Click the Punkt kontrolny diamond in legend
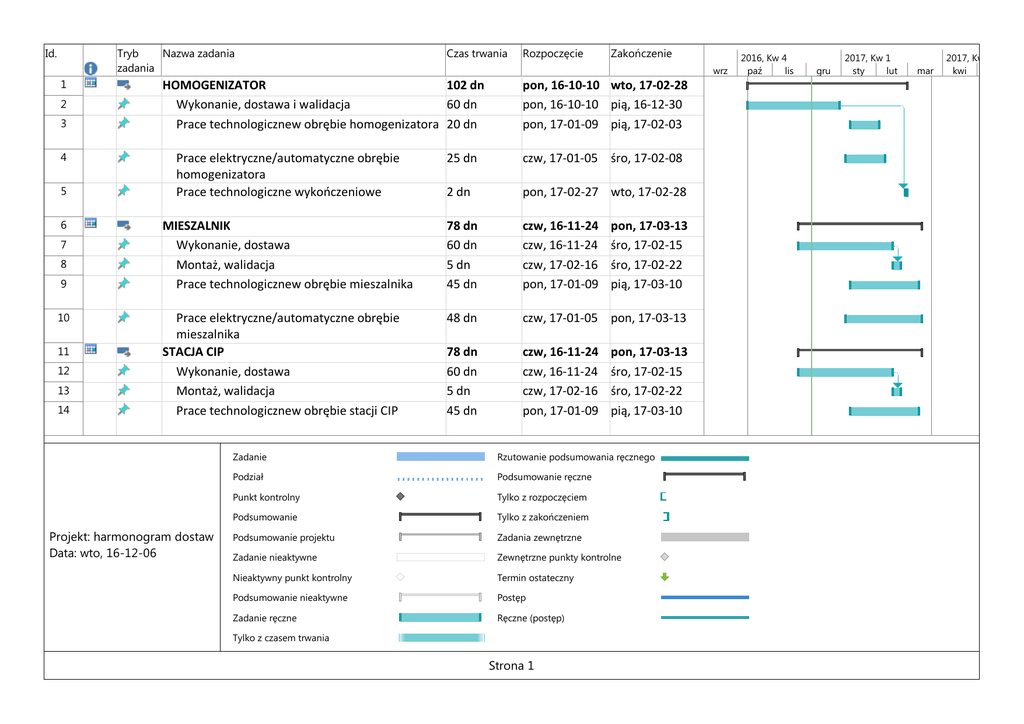The height and width of the screenshot is (724, 1024). [x=400, y=497]
